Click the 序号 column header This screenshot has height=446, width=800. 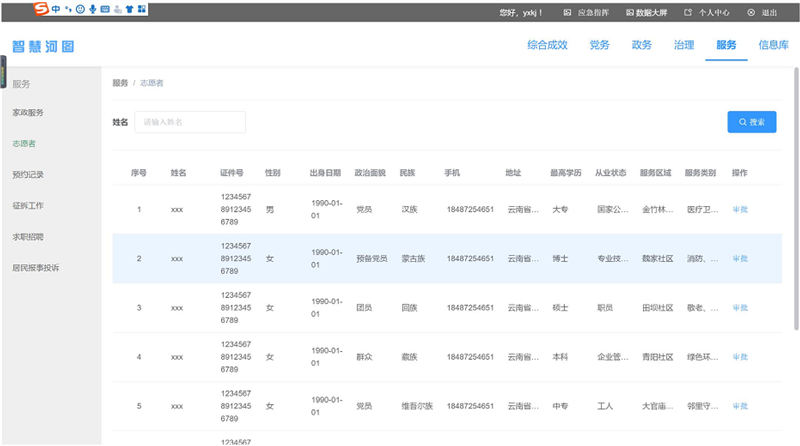click(x=139, y=173)
